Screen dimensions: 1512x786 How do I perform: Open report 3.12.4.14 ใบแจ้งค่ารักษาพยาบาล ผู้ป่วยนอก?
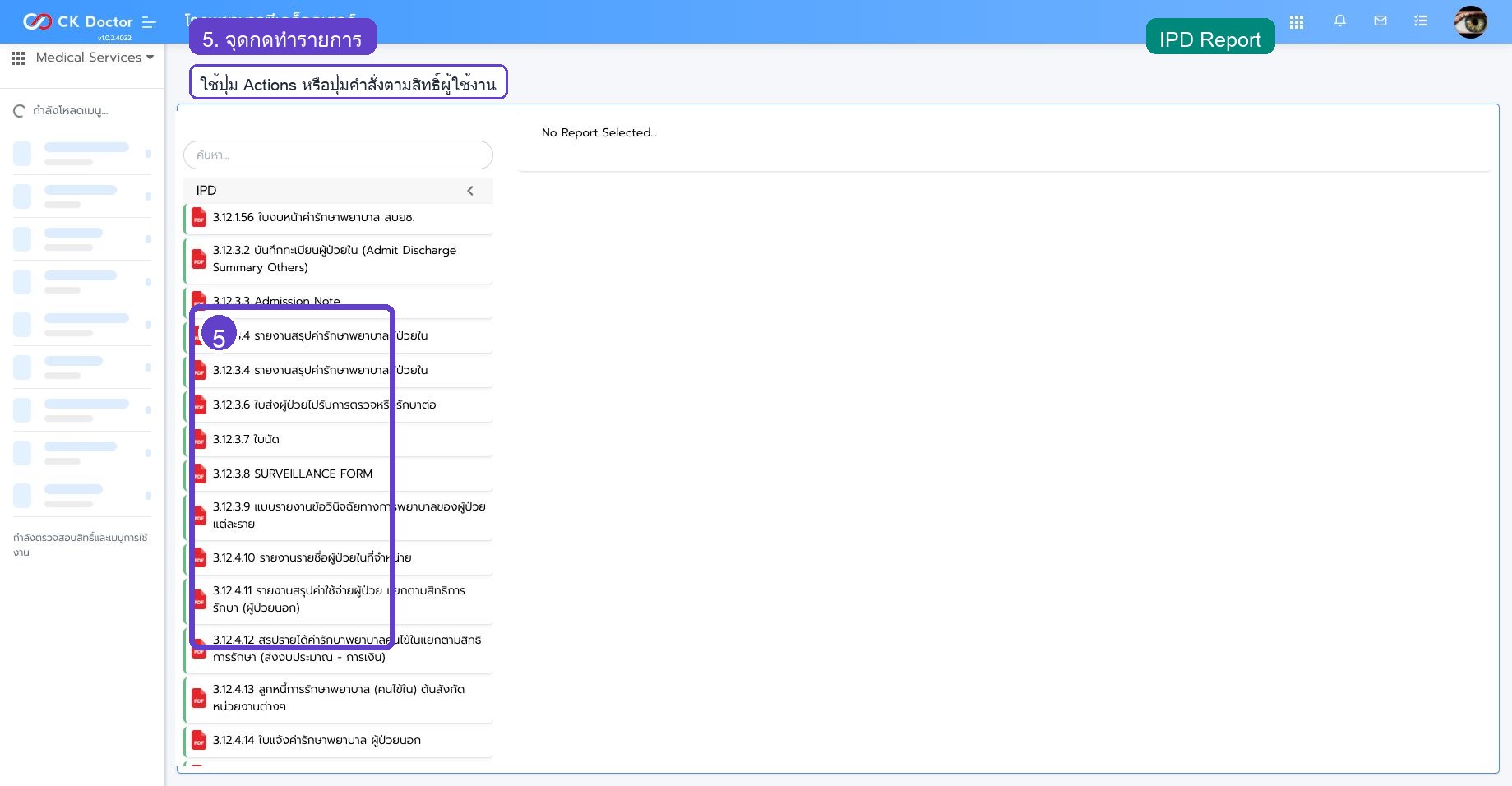[x=338, y=741]
